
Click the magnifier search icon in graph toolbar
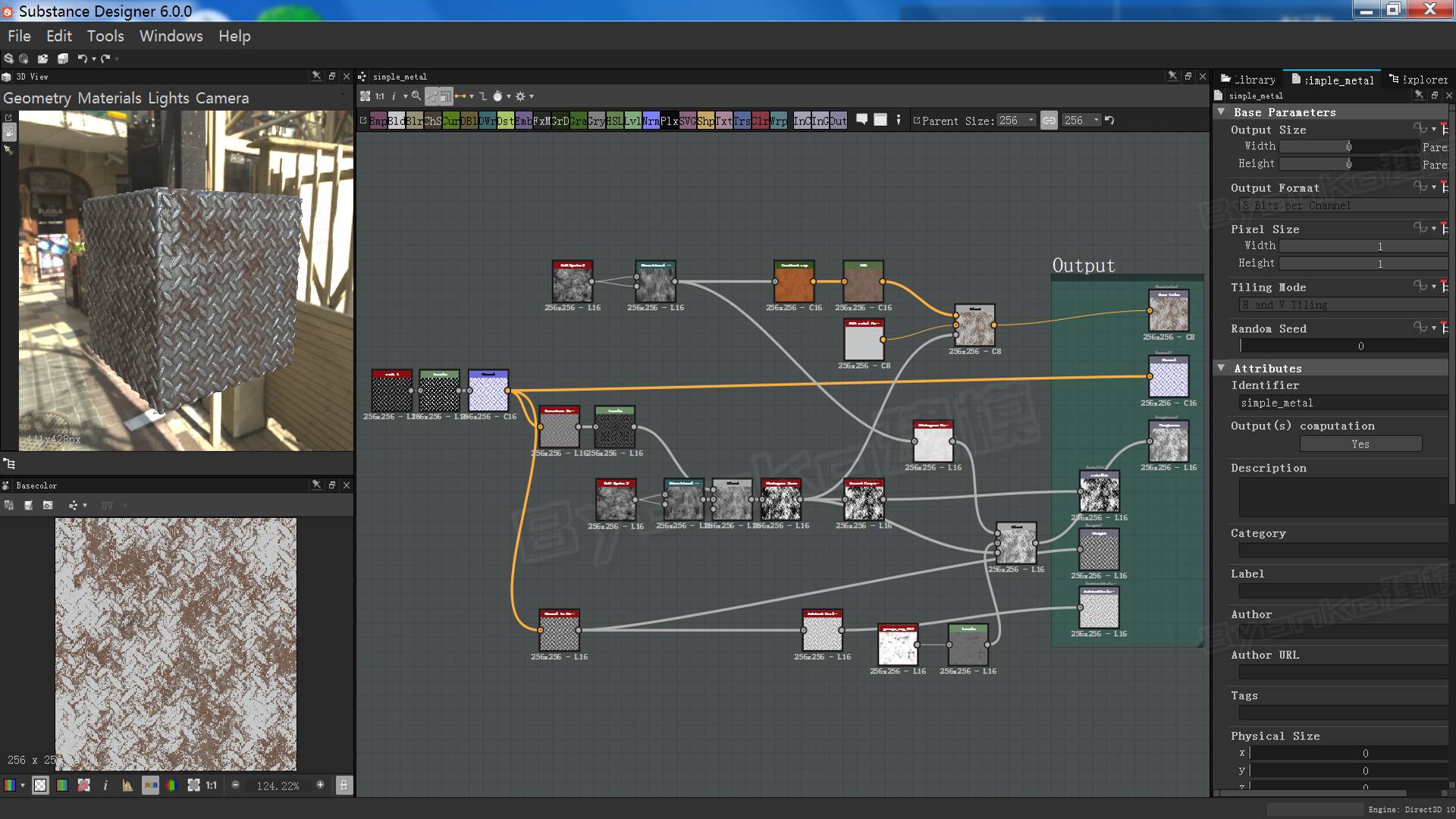point(416,96)
